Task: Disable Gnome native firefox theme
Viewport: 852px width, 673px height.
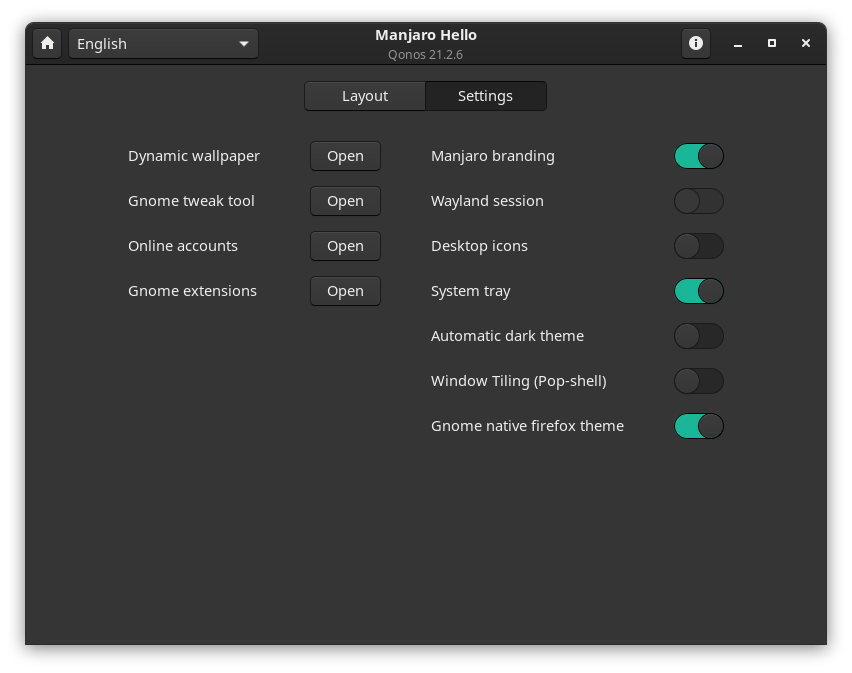Action: [x=699, y=426]
